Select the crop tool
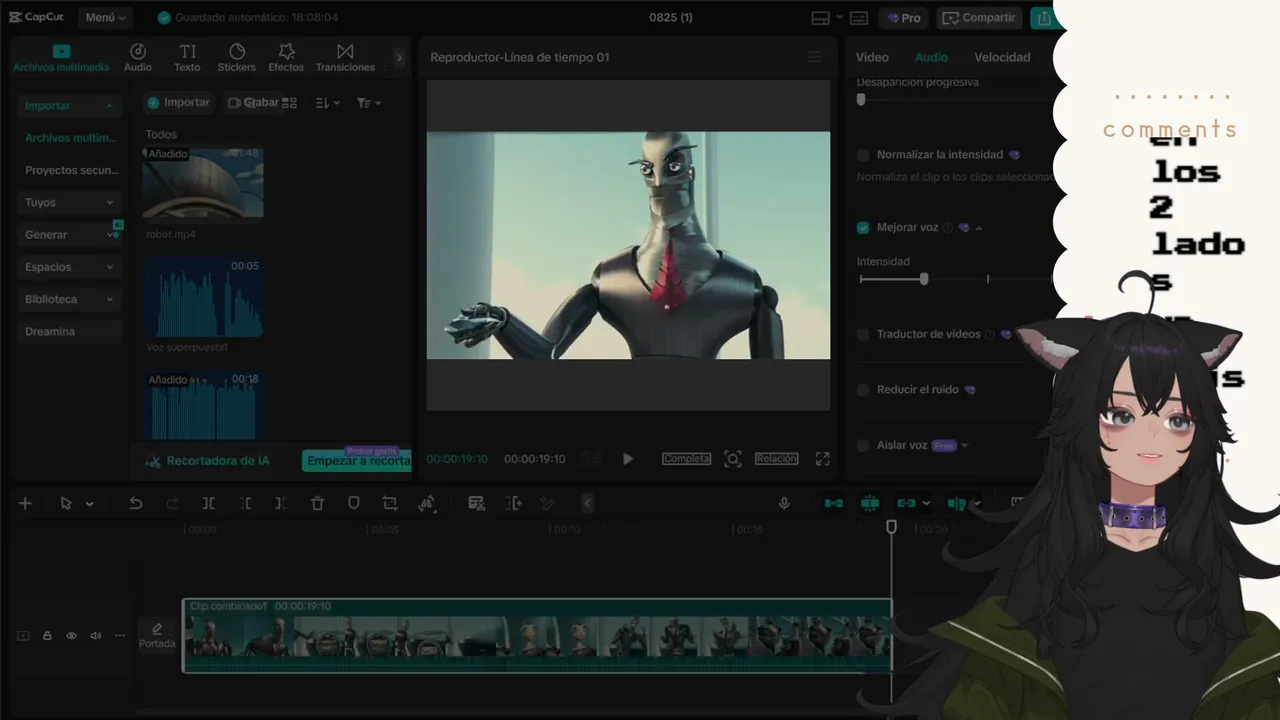 click(390, 504)
